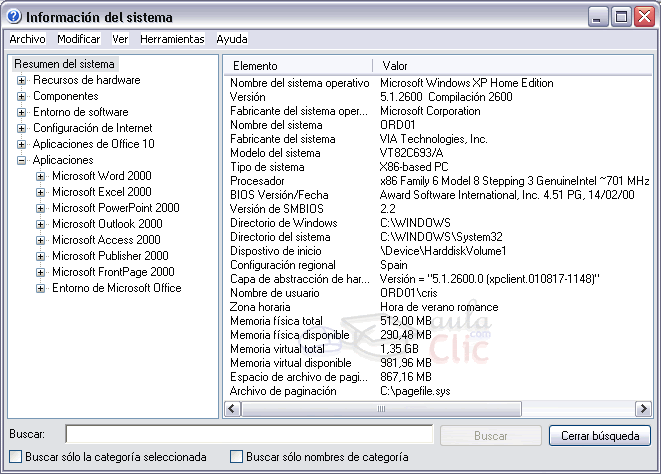The image size is (661, 474).
Task: Select Memoria física total row
Action: (x=438, y=321)
